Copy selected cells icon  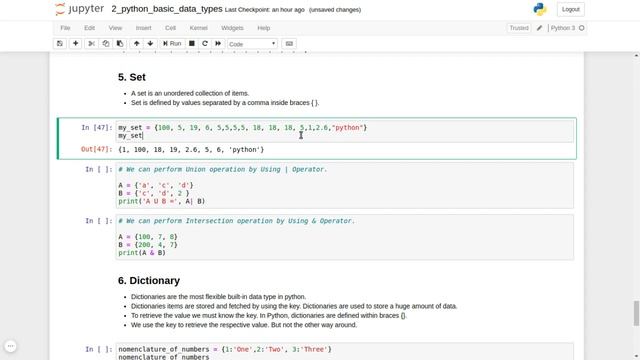tap(105, 44)
